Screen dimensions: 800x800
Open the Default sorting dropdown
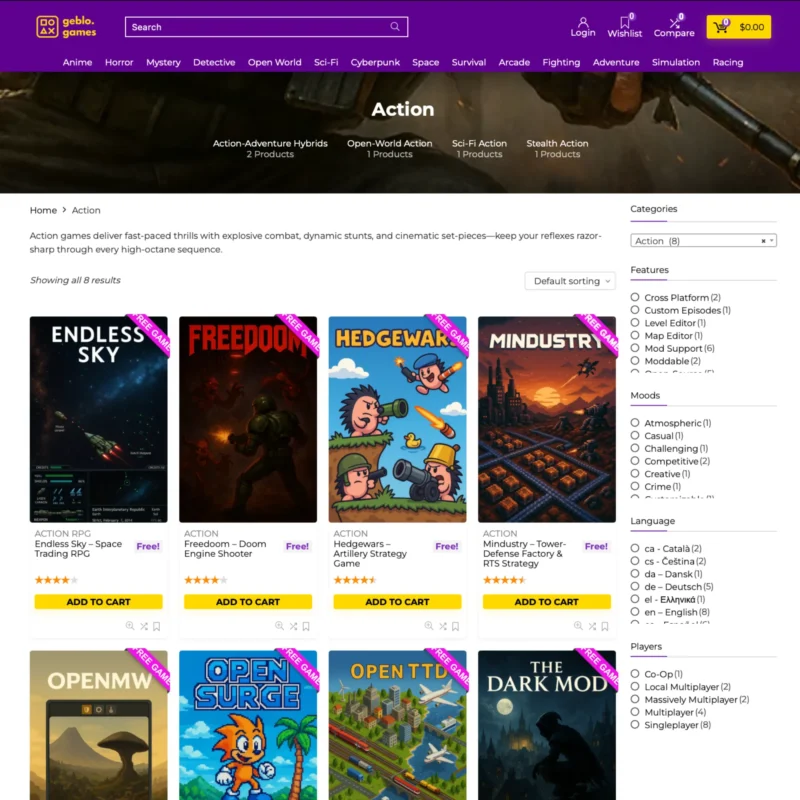coord(570,281)
